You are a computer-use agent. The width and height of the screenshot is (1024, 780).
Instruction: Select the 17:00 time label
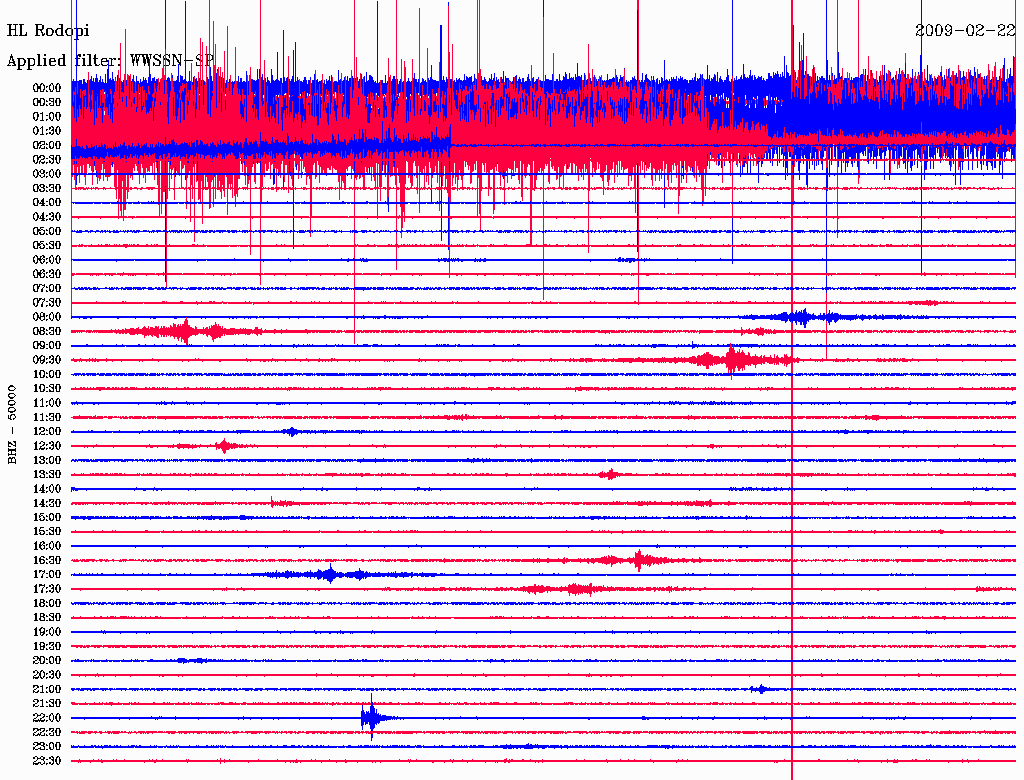(x=47, y=574)
